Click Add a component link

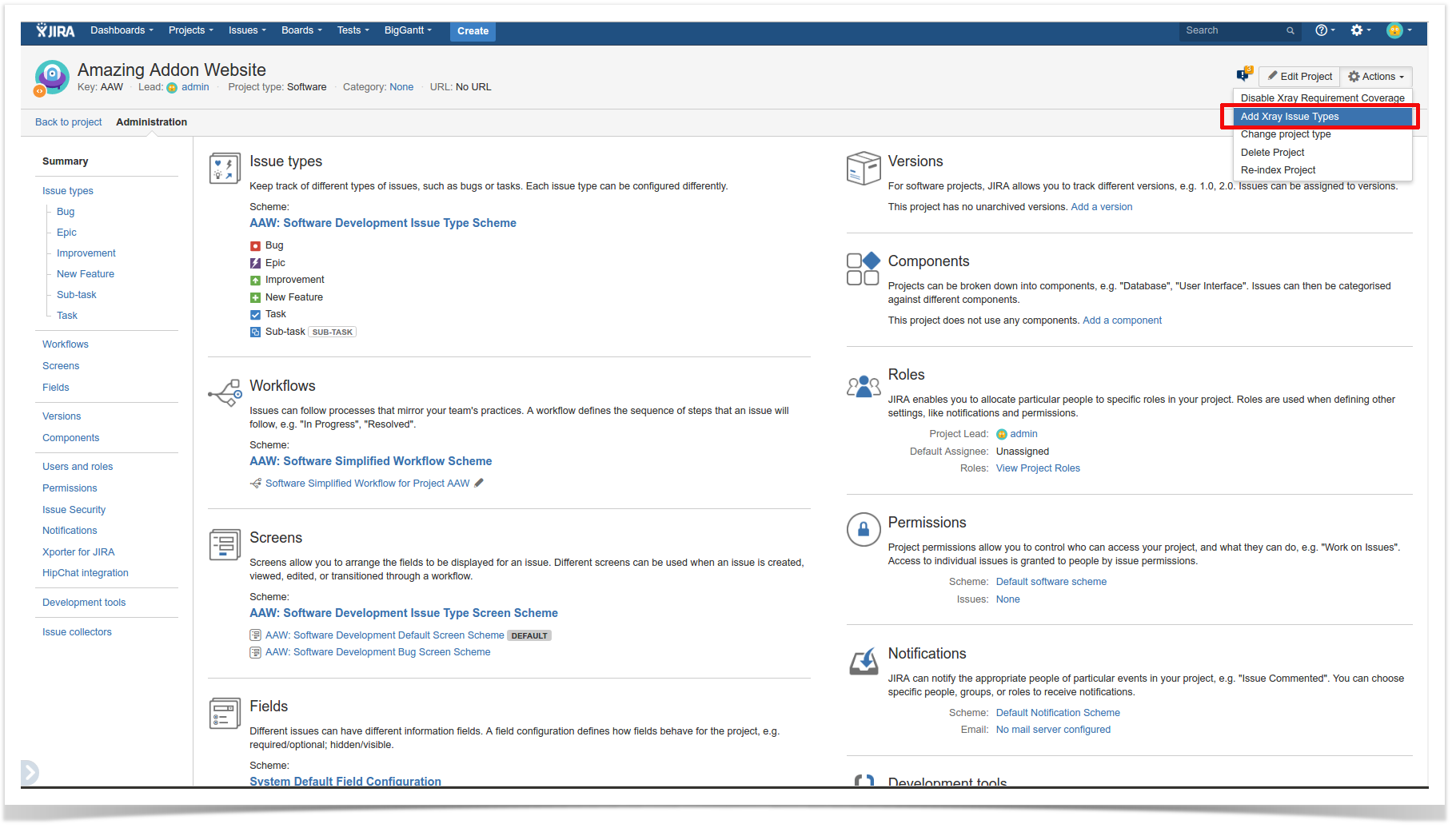click(x=1122, y=320)
